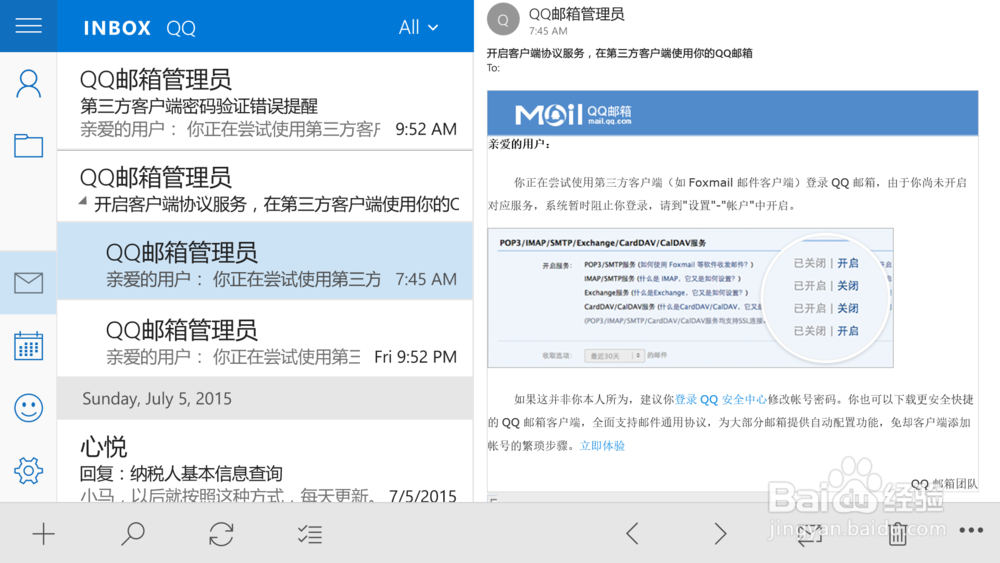The image size is (1000, 563).
Task: Delete message with trash icon
Action: [x=897, y=534]
